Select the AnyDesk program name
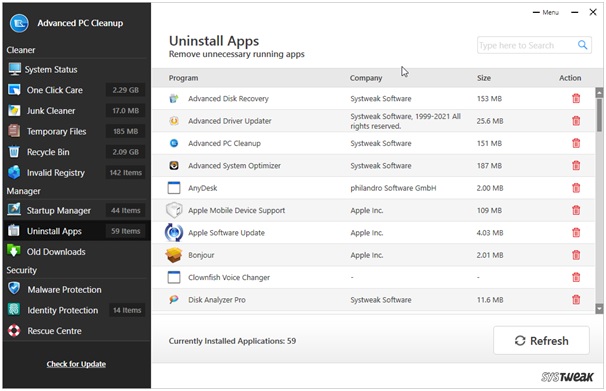The width and height of the screenshot is (606, 391). [x=203, y=188]
